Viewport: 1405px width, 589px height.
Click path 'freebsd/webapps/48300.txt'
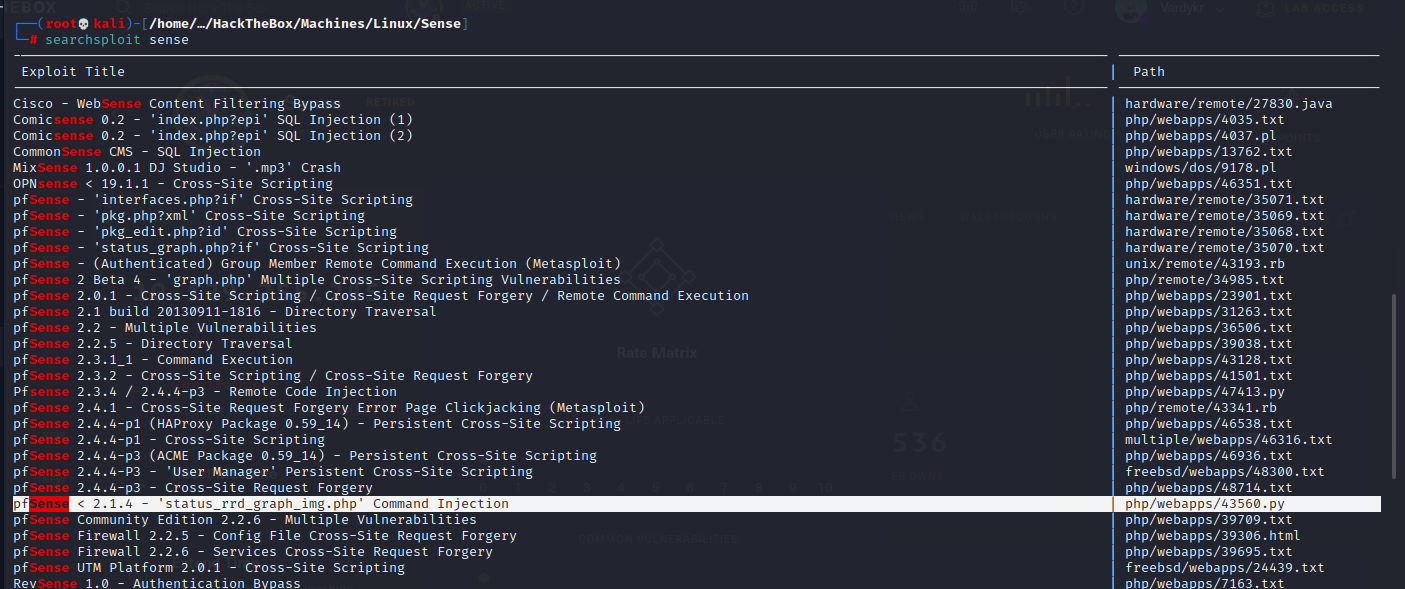click(x=1225, y=472)
